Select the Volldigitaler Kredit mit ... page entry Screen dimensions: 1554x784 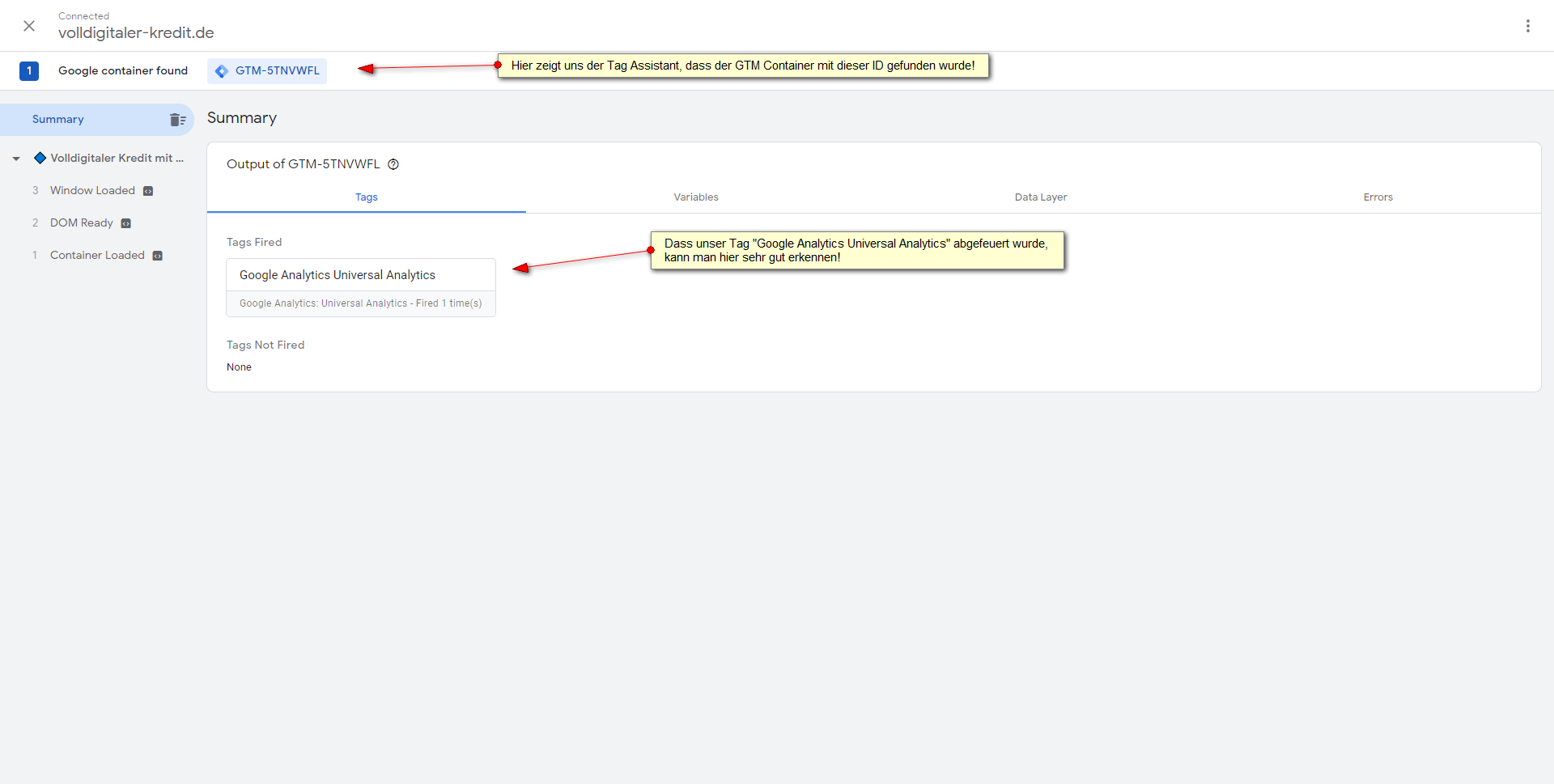[117, 158]
